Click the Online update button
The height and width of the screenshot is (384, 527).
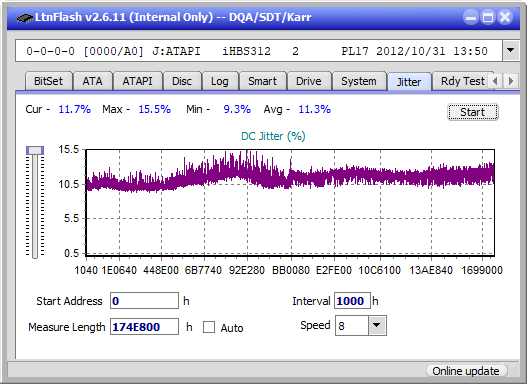(x=466, y=371)
